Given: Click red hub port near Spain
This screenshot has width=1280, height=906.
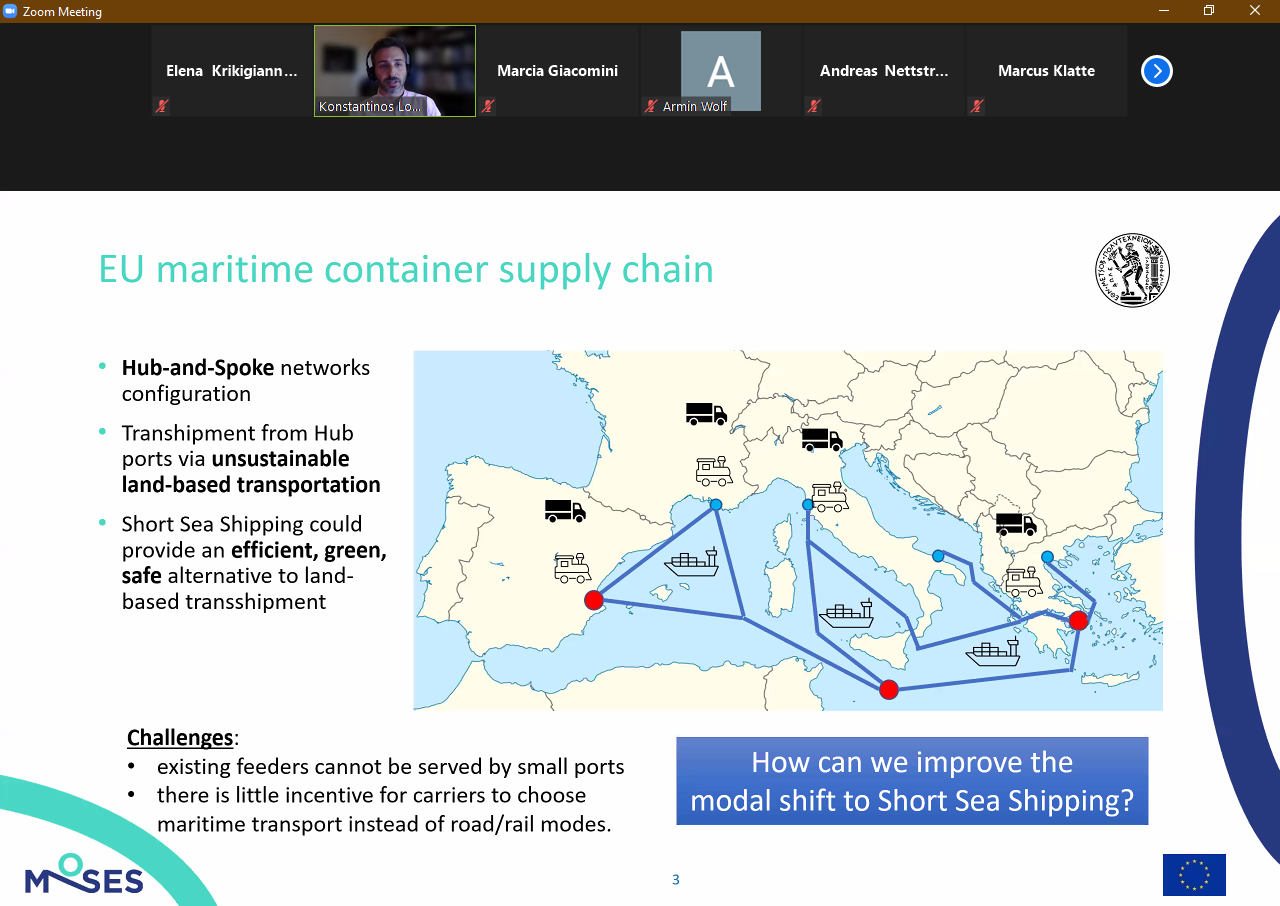Looking at the screenshot, I should pos(593,600).
